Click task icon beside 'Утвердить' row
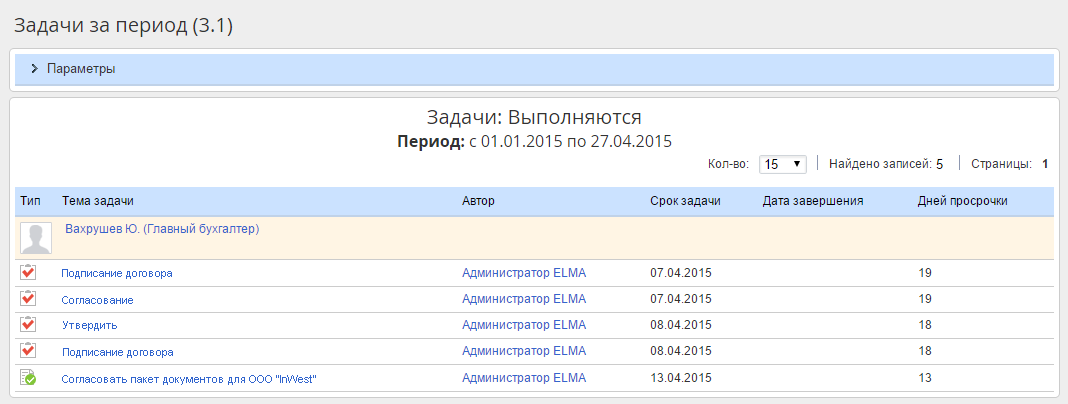This screenshot has height=404, width=1068. pos(28,324)
